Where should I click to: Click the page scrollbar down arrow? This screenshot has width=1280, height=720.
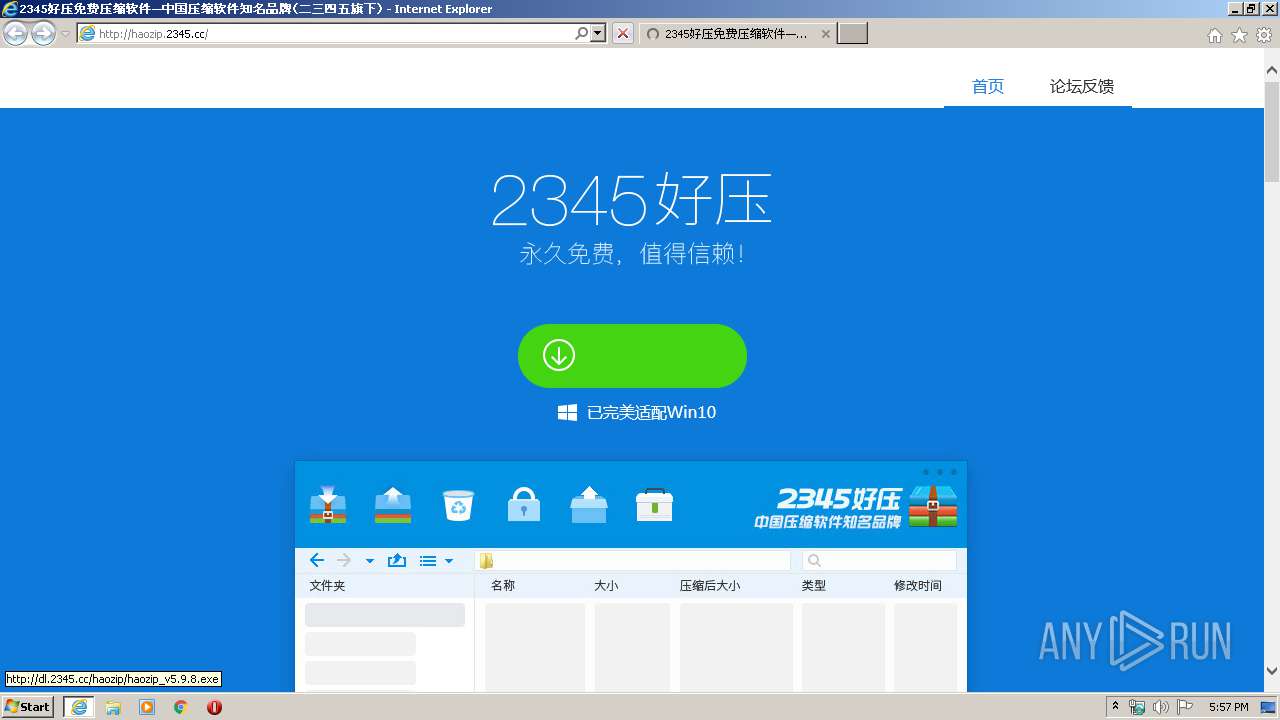point(1272,671)
